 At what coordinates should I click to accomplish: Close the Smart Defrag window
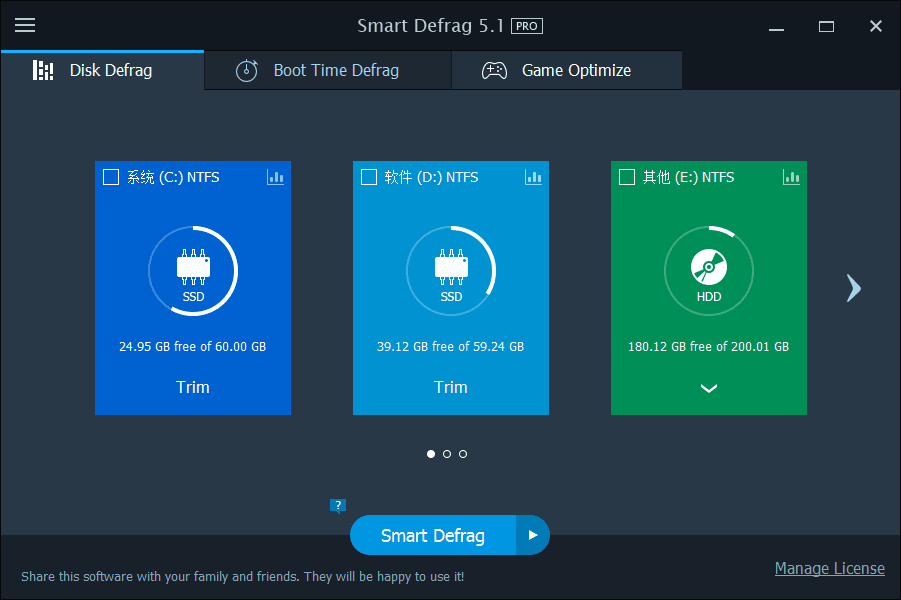point(876,26)
